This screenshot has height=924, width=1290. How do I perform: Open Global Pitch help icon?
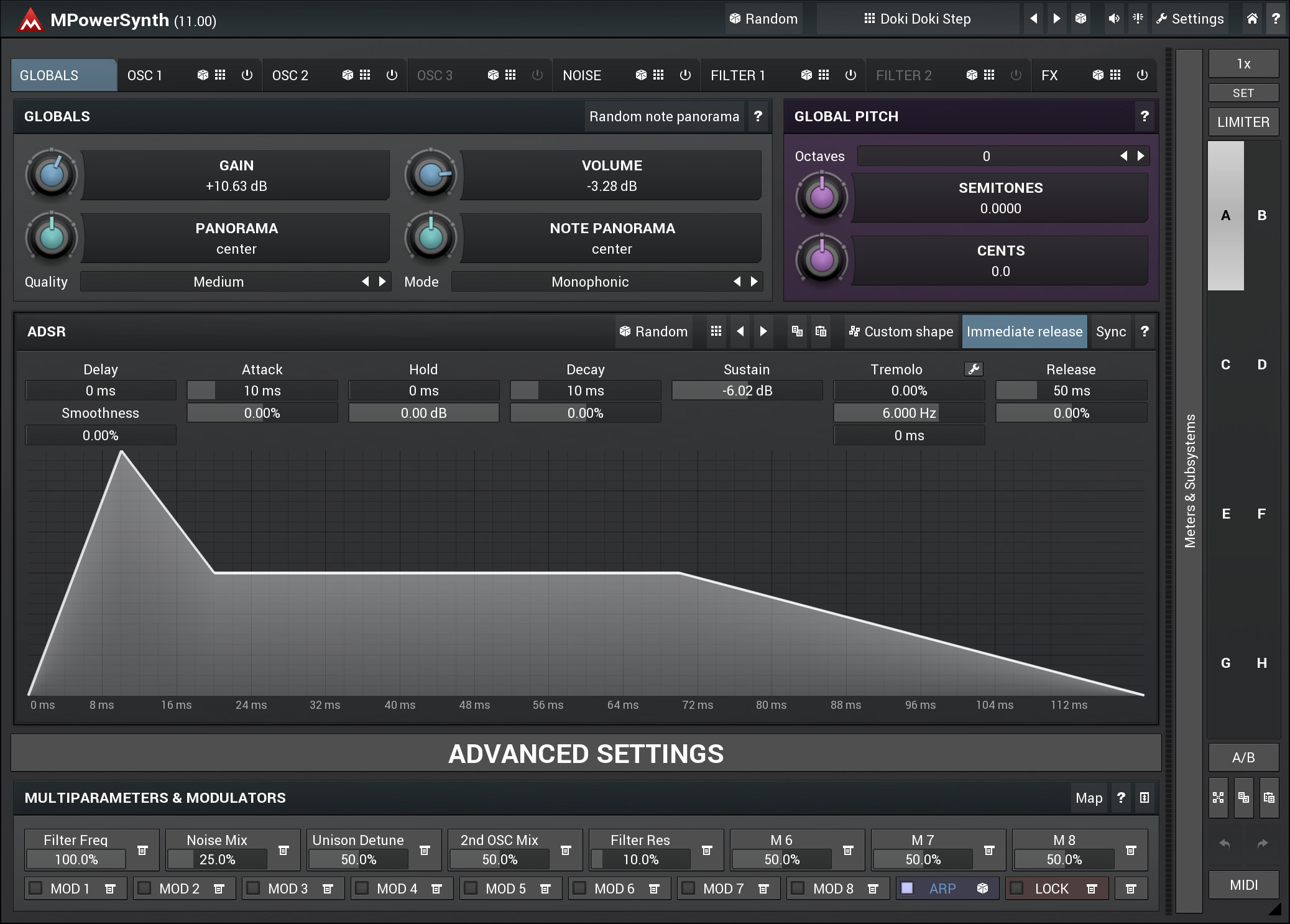pos(1145,116)
